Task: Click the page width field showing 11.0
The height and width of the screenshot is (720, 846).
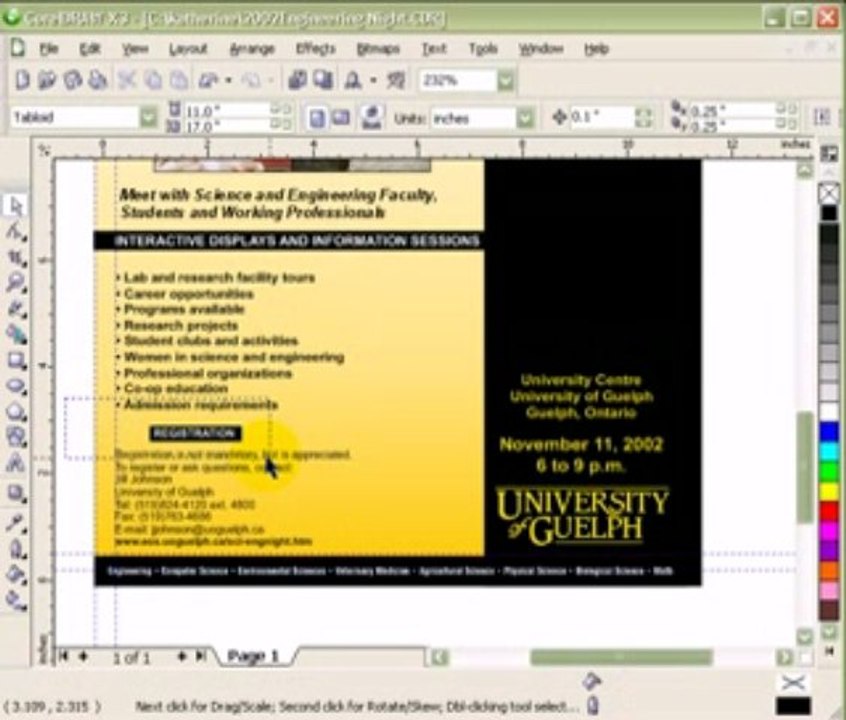Action: click(x=228, y=111)
